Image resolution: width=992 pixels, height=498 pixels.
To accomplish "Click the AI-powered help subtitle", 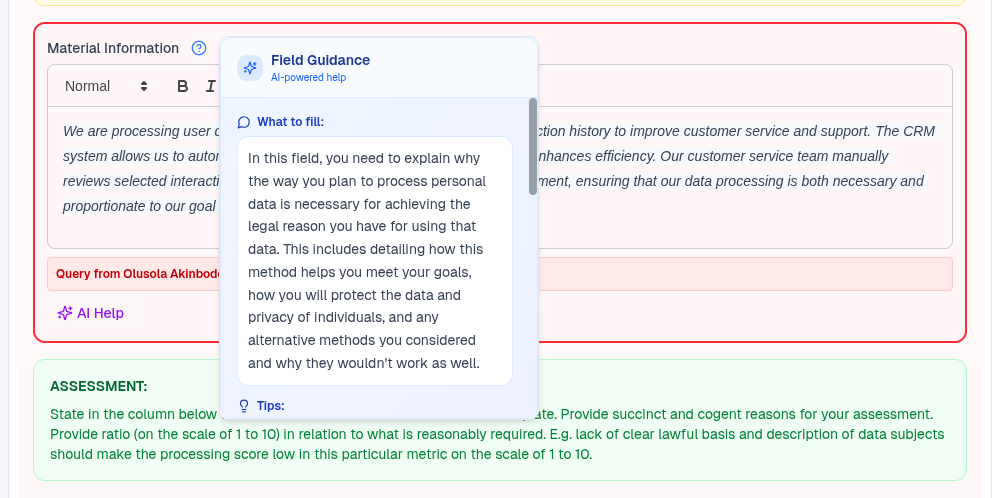I will click(x=308, y=77).
